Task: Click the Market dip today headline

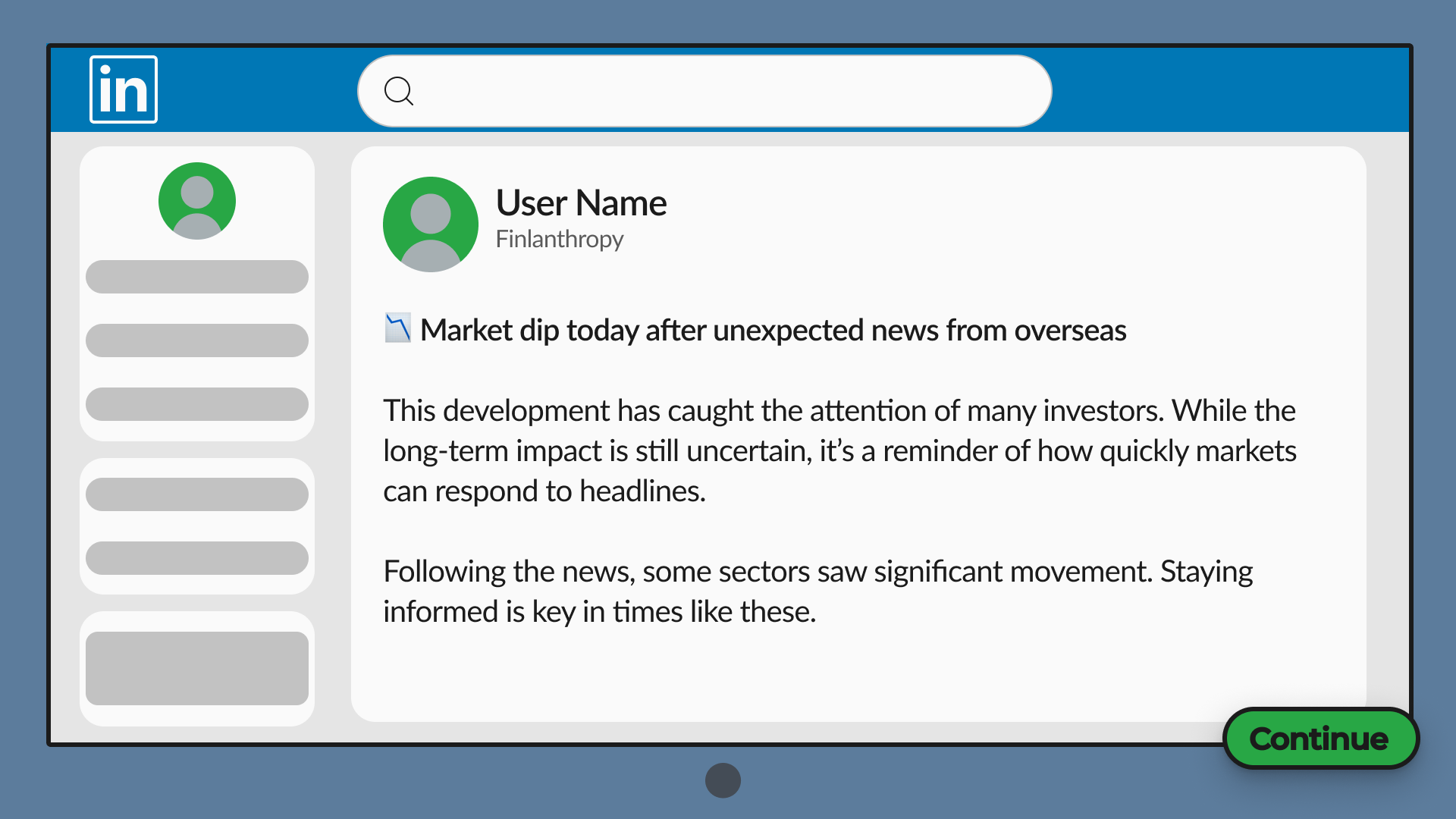Action: point(772,331)
